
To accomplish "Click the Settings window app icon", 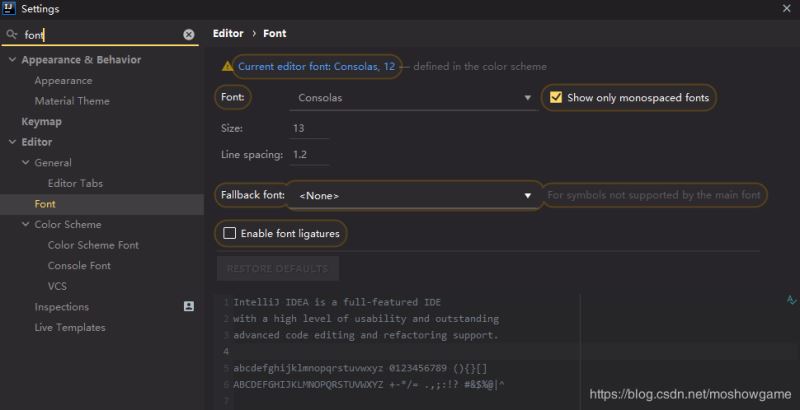I will [9, 9].
